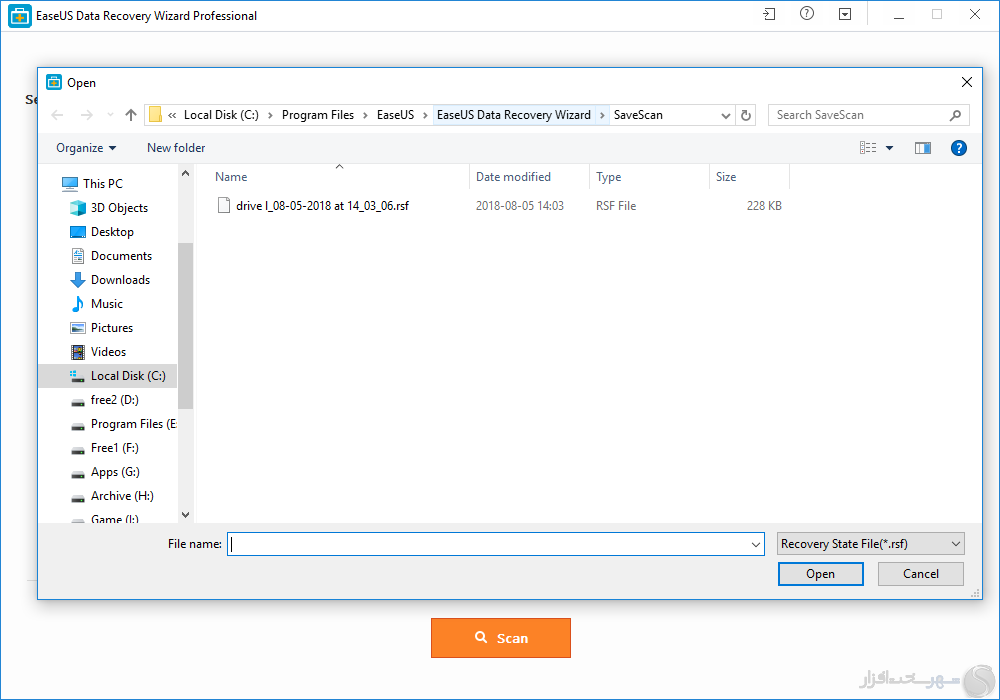Open free2 (D:) drive in the navigation tree

click(x=105, y=400)
